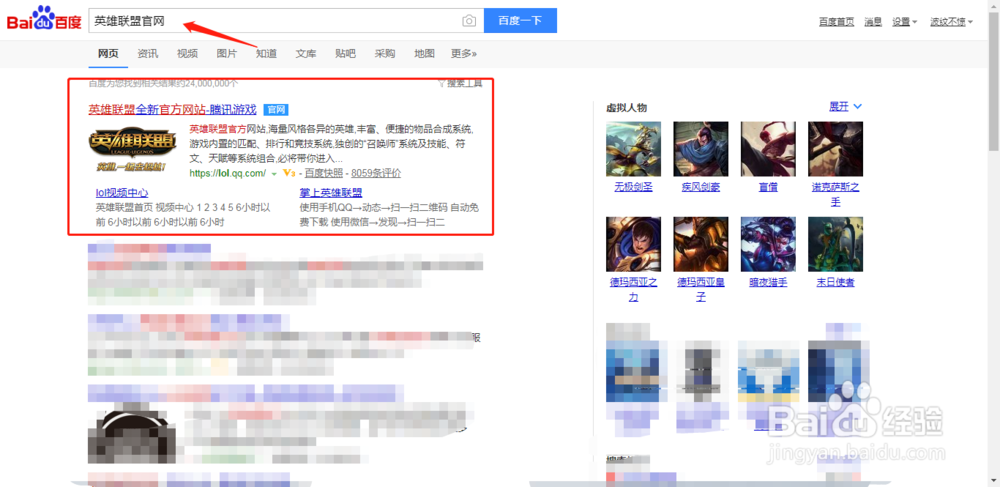The width and height of the screenshot is (1000, 487).
Task: Switch to the 图片 tab
Action: click(226, 54)
